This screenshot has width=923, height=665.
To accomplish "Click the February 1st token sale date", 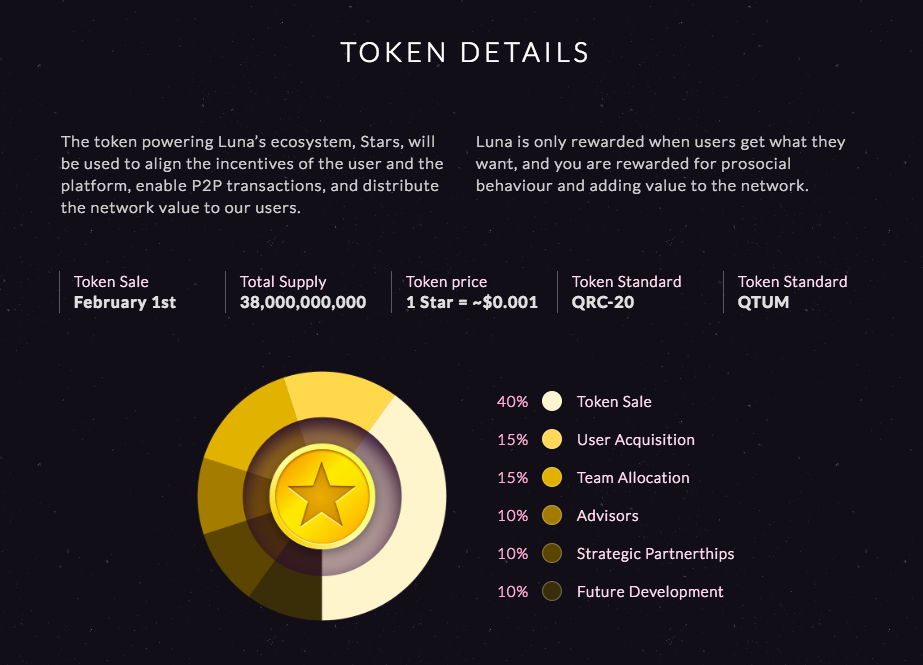I will pos(125,302).
